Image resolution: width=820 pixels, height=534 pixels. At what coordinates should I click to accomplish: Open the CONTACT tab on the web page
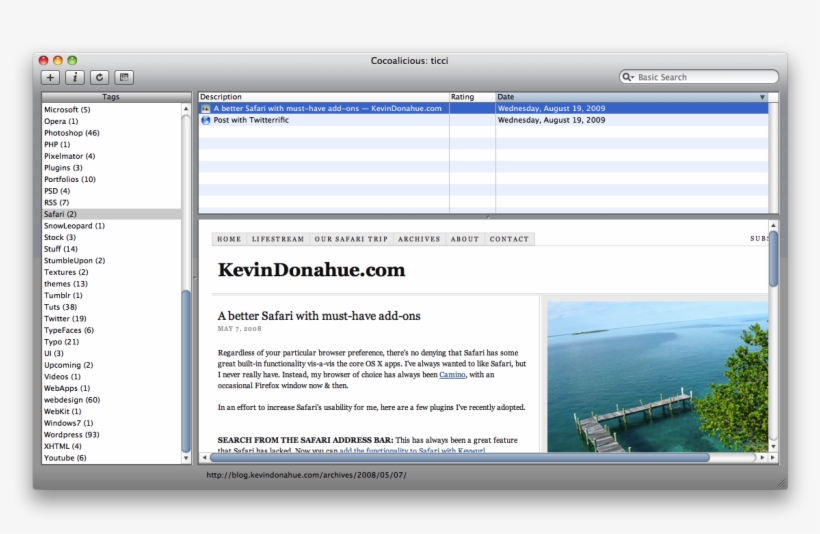[x=509, y=239]
